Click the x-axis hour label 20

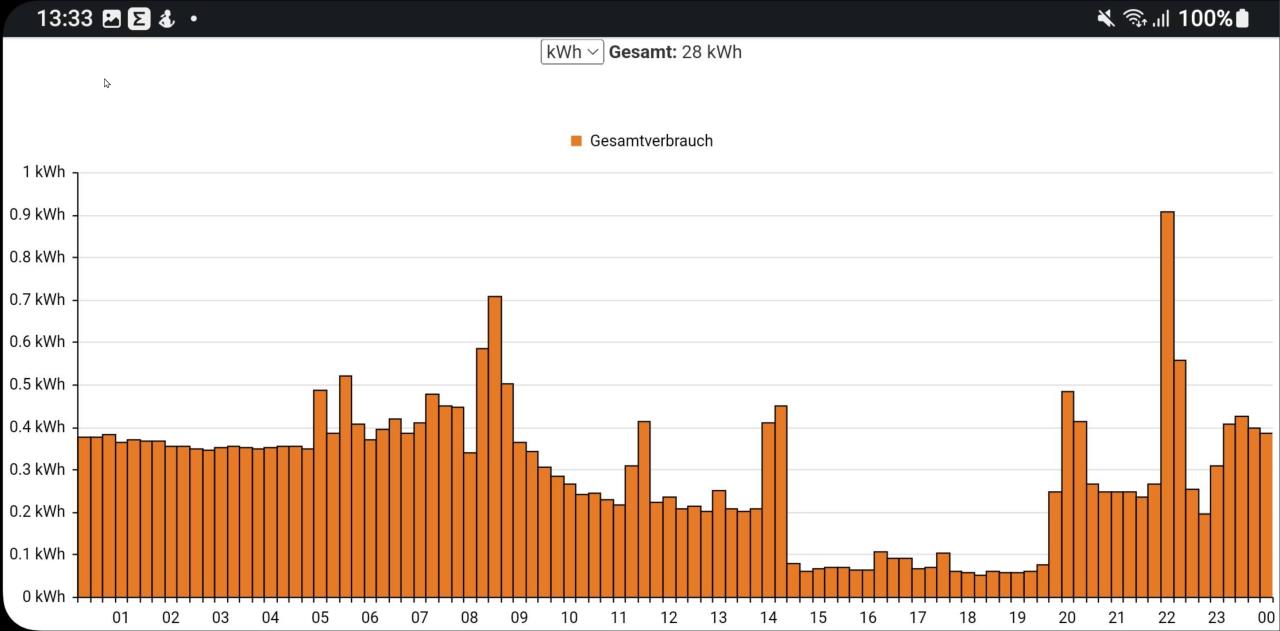pyautogui.click(x=1067, y=618)
